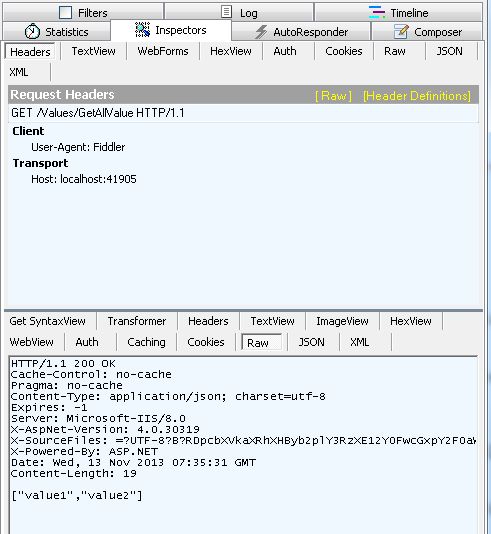Open the Log tab

239,13
